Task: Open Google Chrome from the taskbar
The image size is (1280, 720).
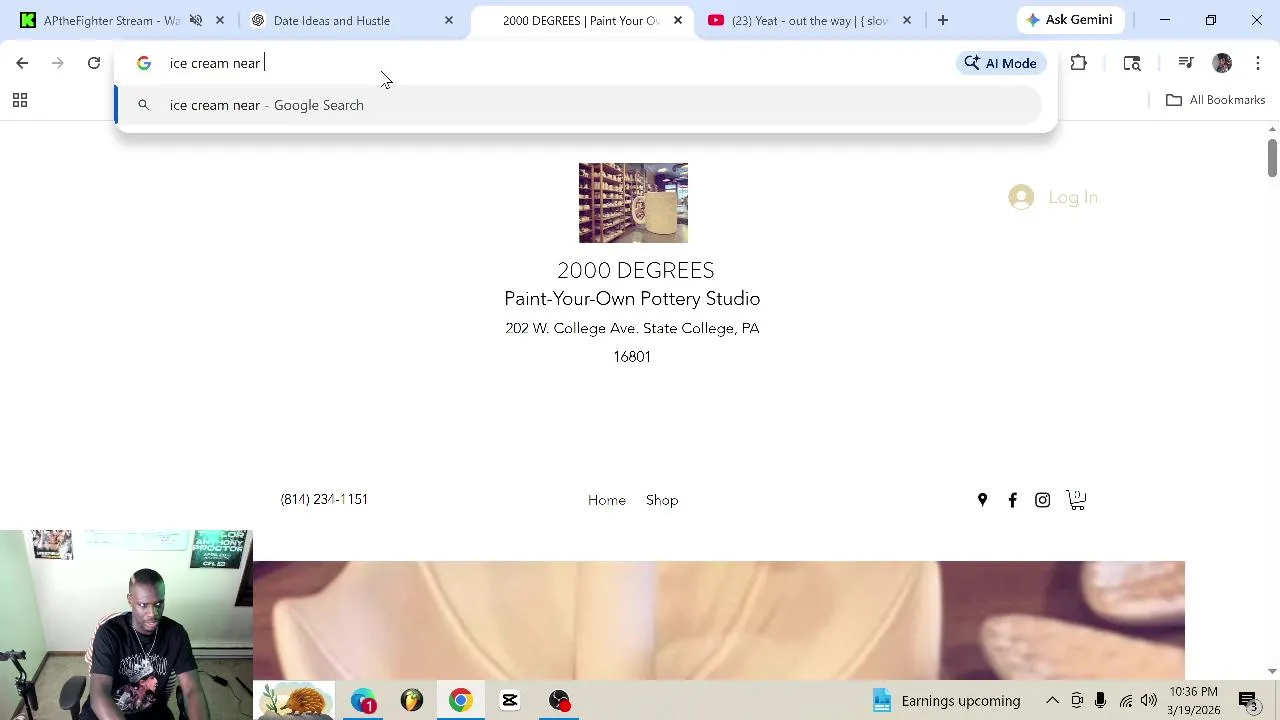Action: tap(461, 700)
